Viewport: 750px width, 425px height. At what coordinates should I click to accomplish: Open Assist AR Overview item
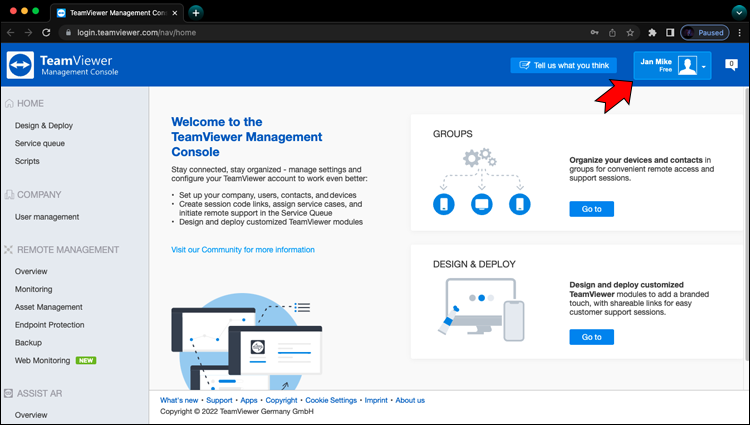(31, 415)
